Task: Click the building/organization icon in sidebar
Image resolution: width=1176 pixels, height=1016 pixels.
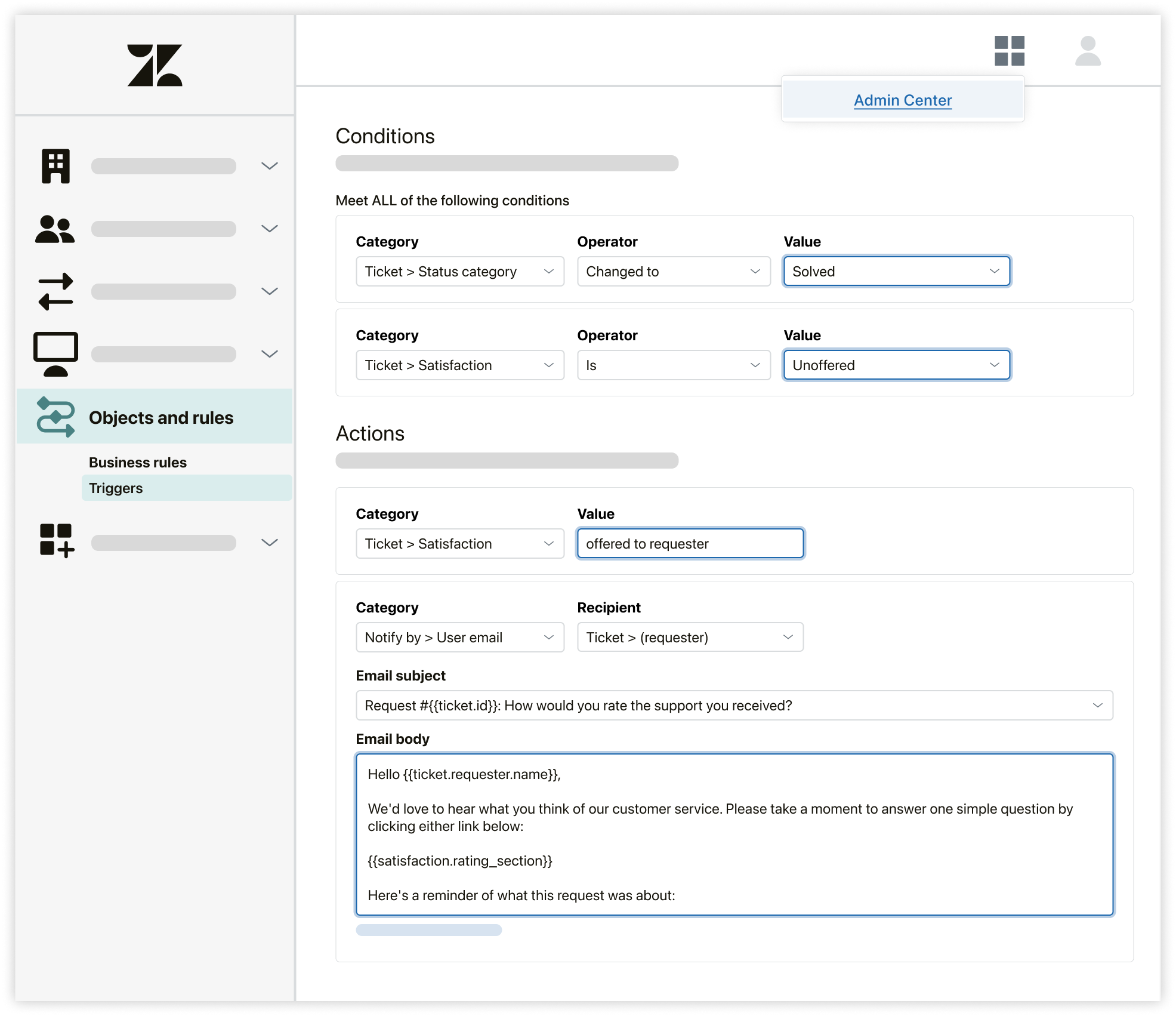Action: pos(56,166)
